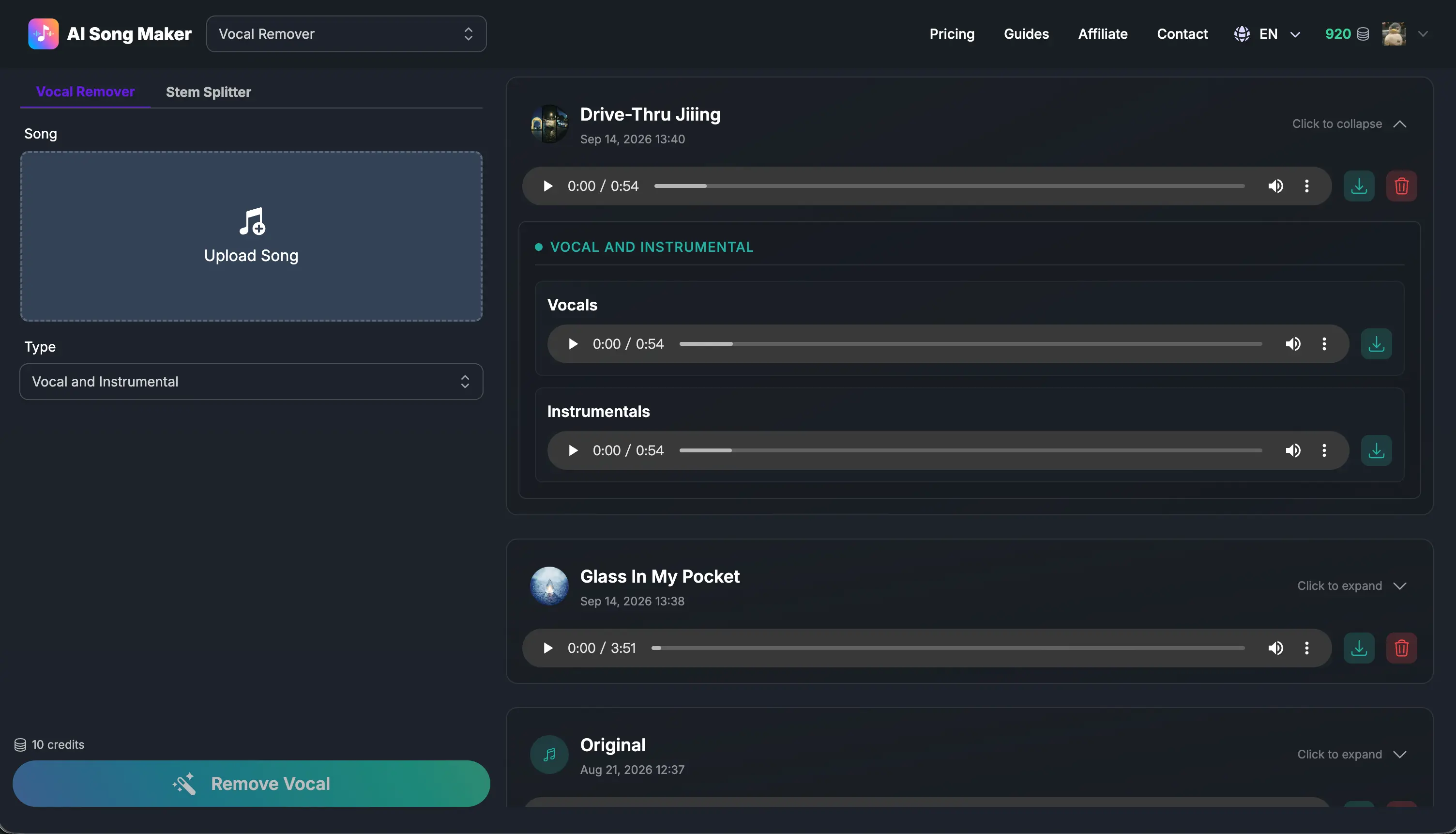Open three-dot menu on Instrumentals player

tap(1324, 451)
